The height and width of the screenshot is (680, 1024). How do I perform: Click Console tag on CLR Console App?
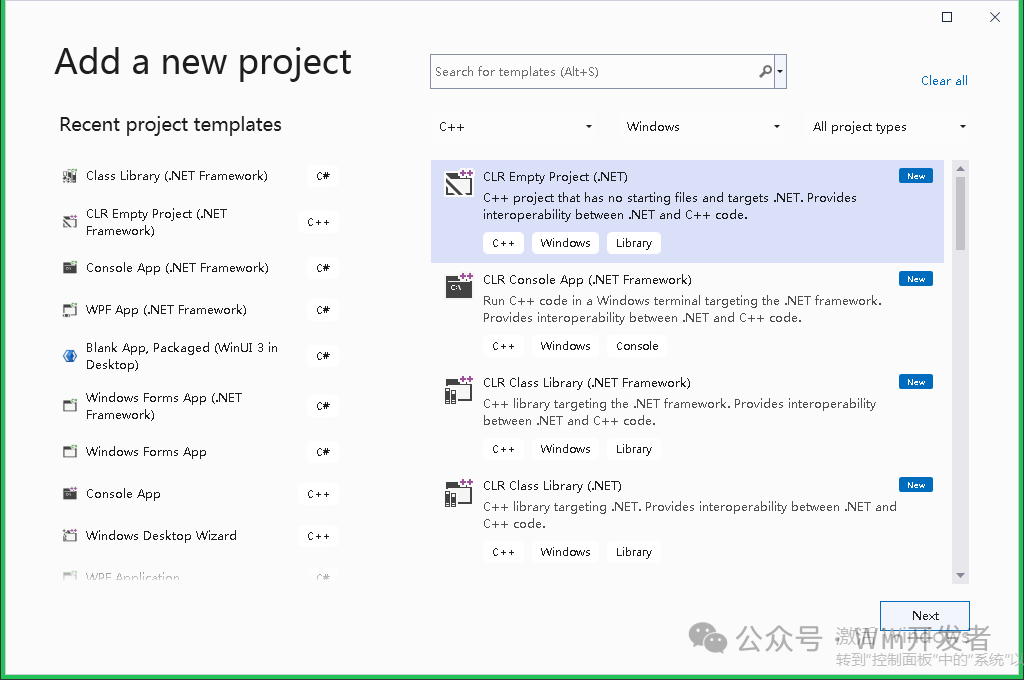[x=637, y=346]
